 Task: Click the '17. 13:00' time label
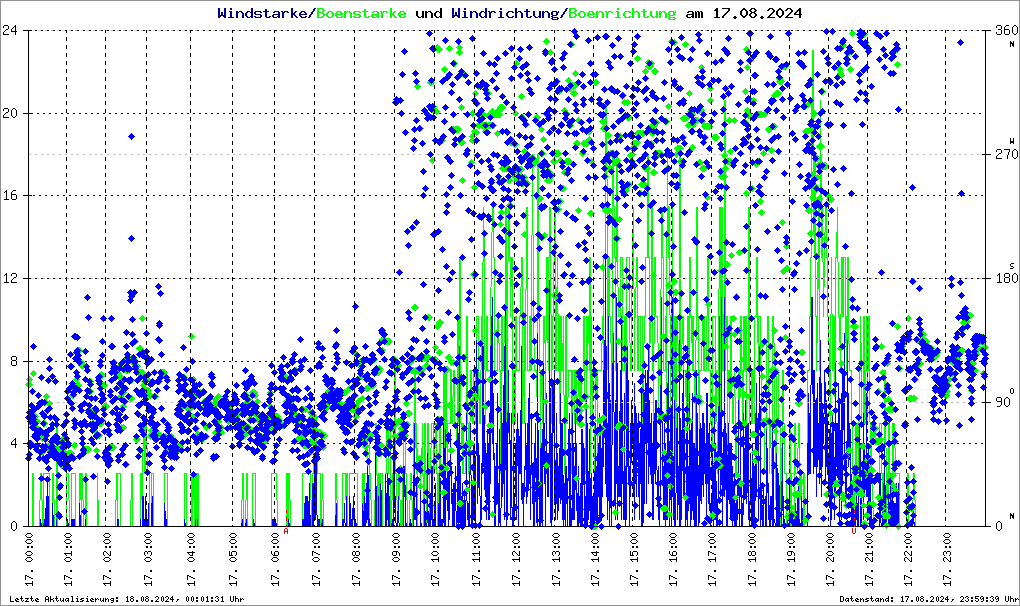[x=556, y=559]
